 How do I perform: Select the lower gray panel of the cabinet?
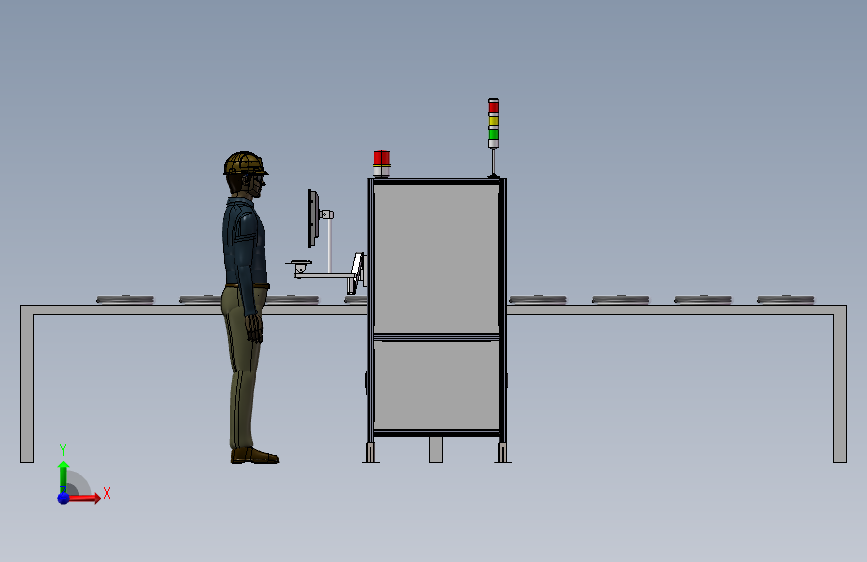[436, 385]
